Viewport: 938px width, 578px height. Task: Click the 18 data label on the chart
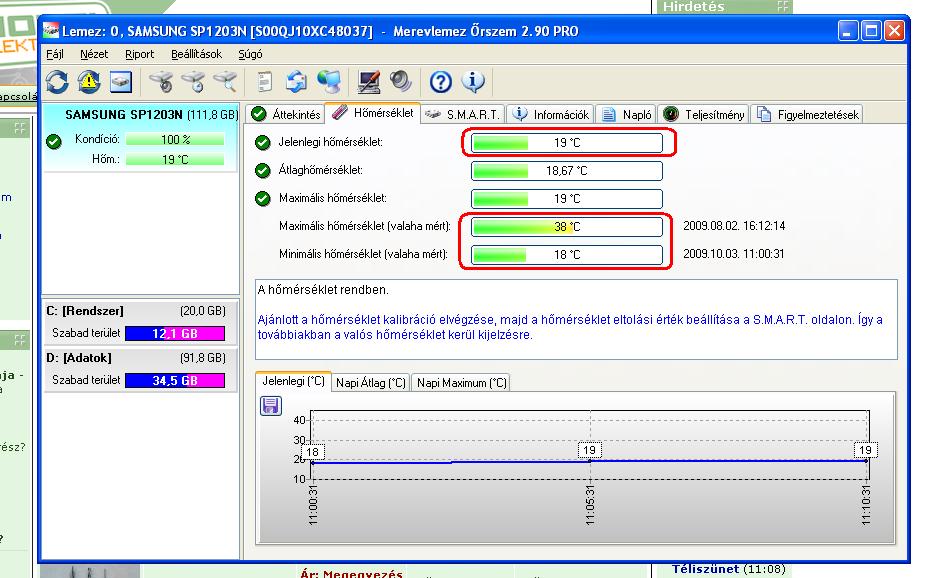click(313, 452)
